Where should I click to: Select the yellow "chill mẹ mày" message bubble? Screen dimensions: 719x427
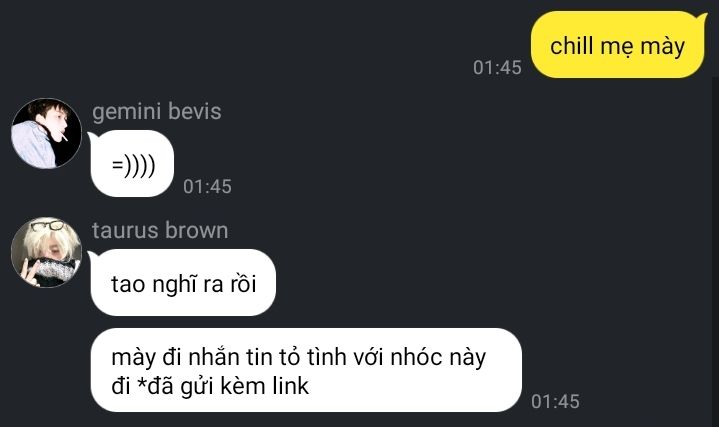(x=619, y=45)
